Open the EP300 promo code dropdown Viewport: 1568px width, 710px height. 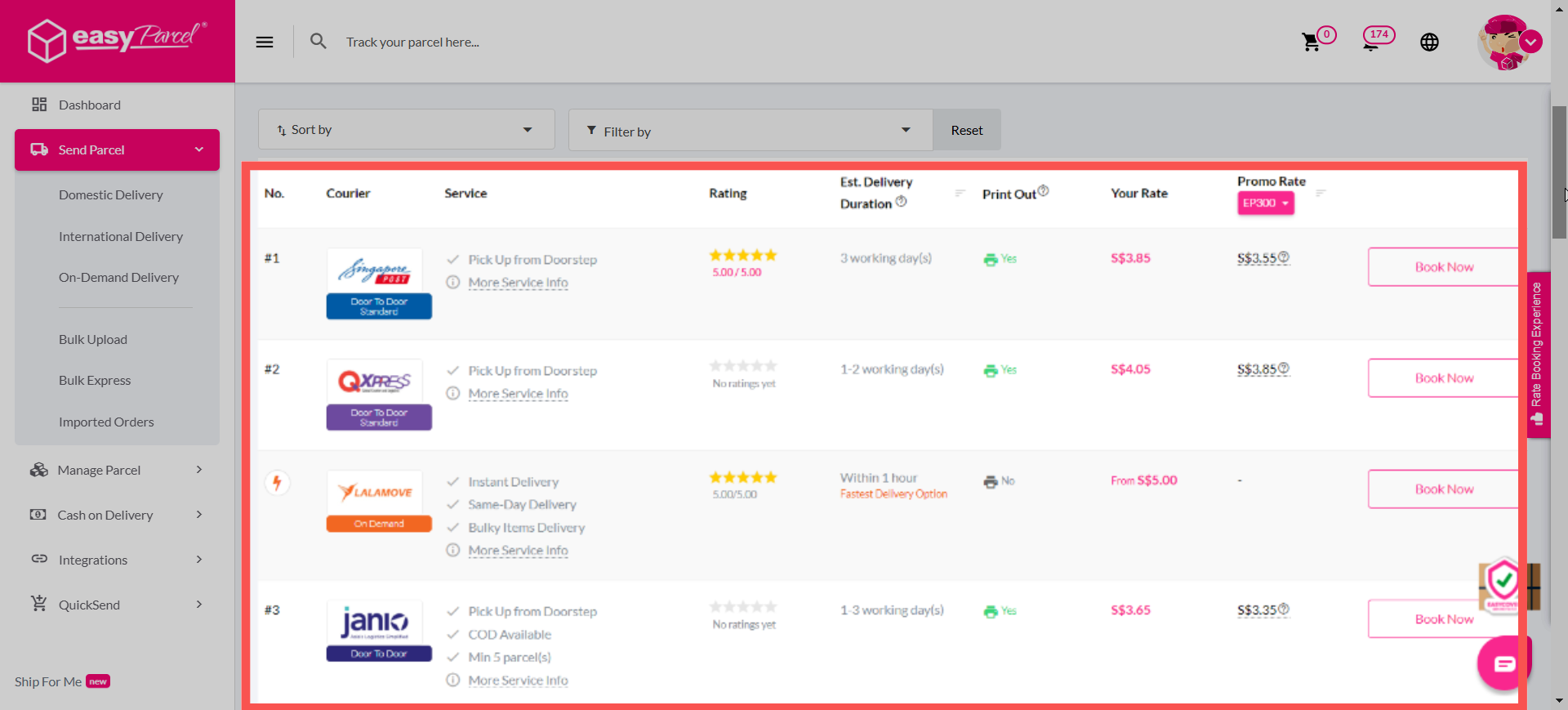pos(1266,203)
